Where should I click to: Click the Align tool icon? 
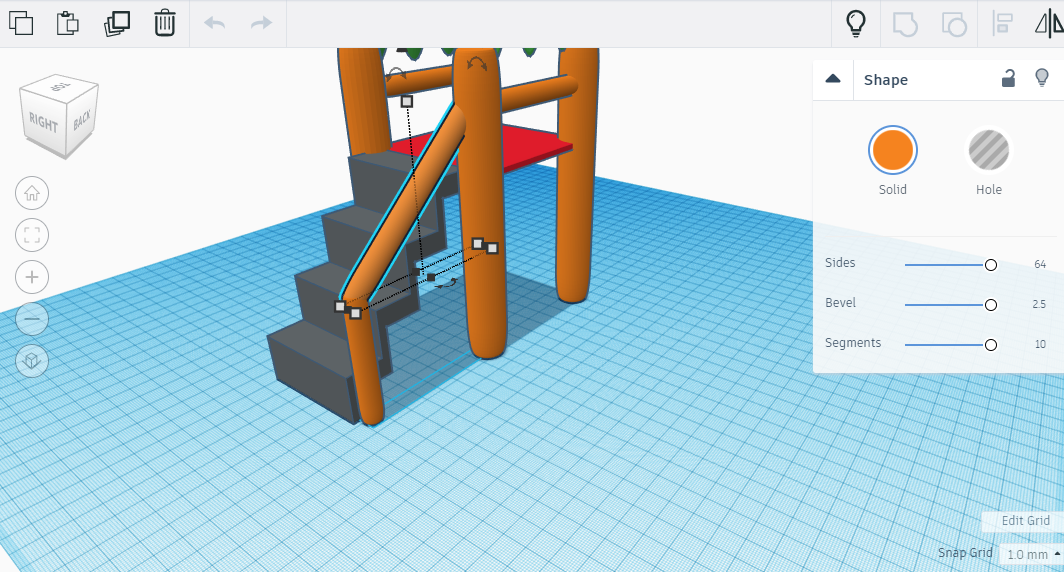tap(1002, 24)
